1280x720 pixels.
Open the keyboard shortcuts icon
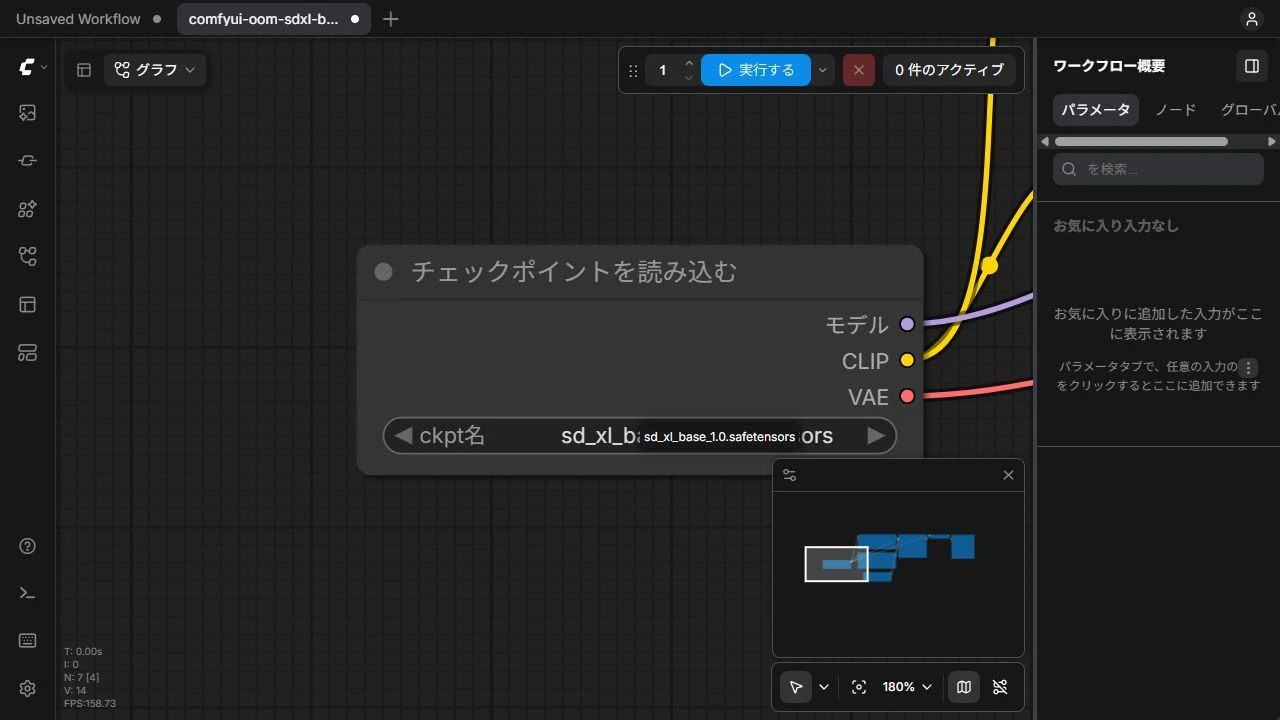point(28,641)
